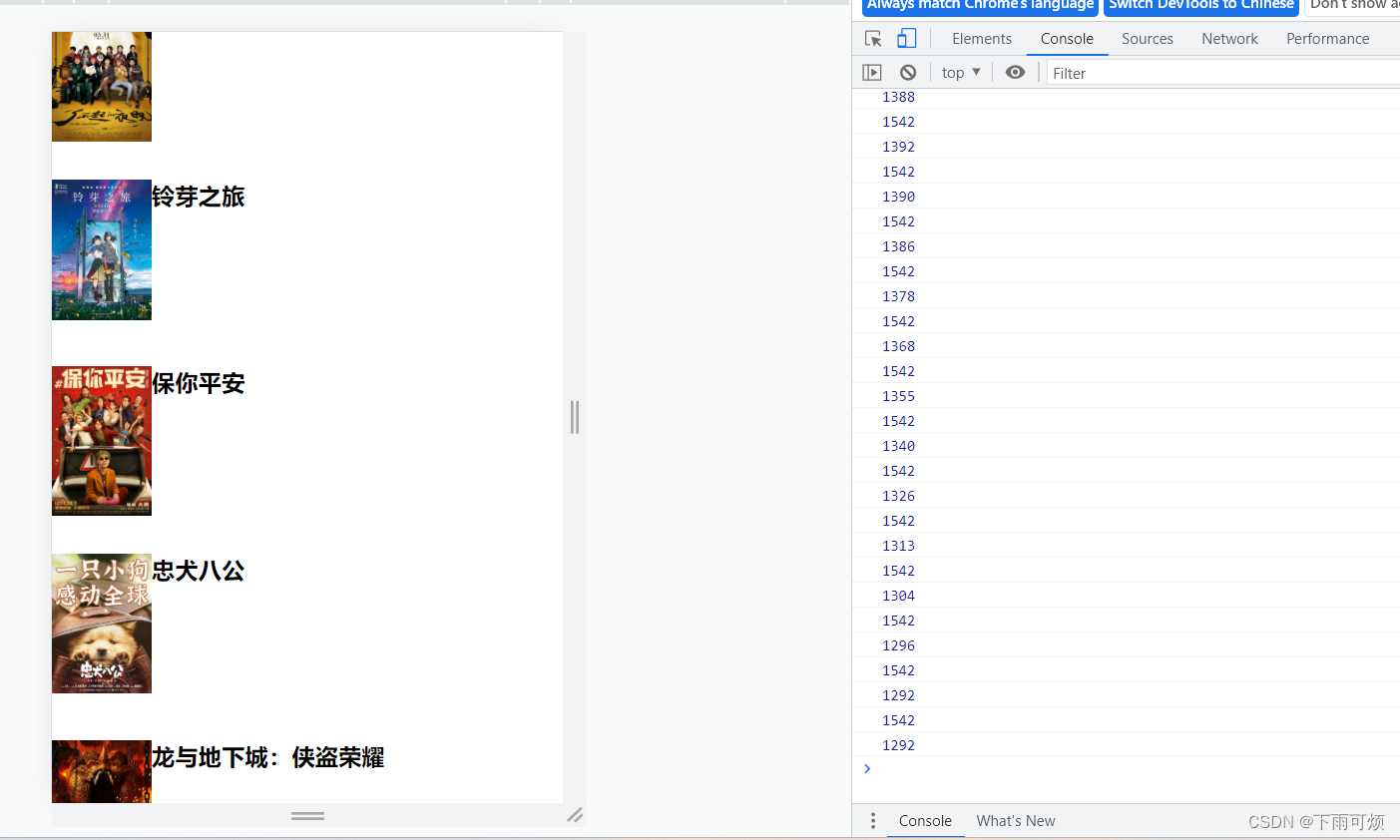
Task: Grab the bottom-edge viewport height handle
Action: (x=307, y=815)
